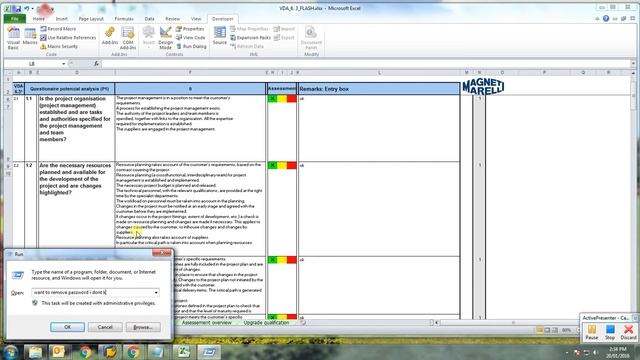640x360 pixels.
Task: Open the Document Panel
Action: pyautogui.click(x=311, y=38)
